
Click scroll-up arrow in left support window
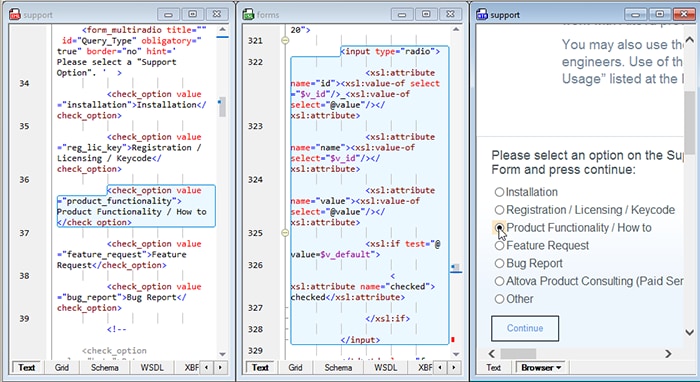click(222, 29)
